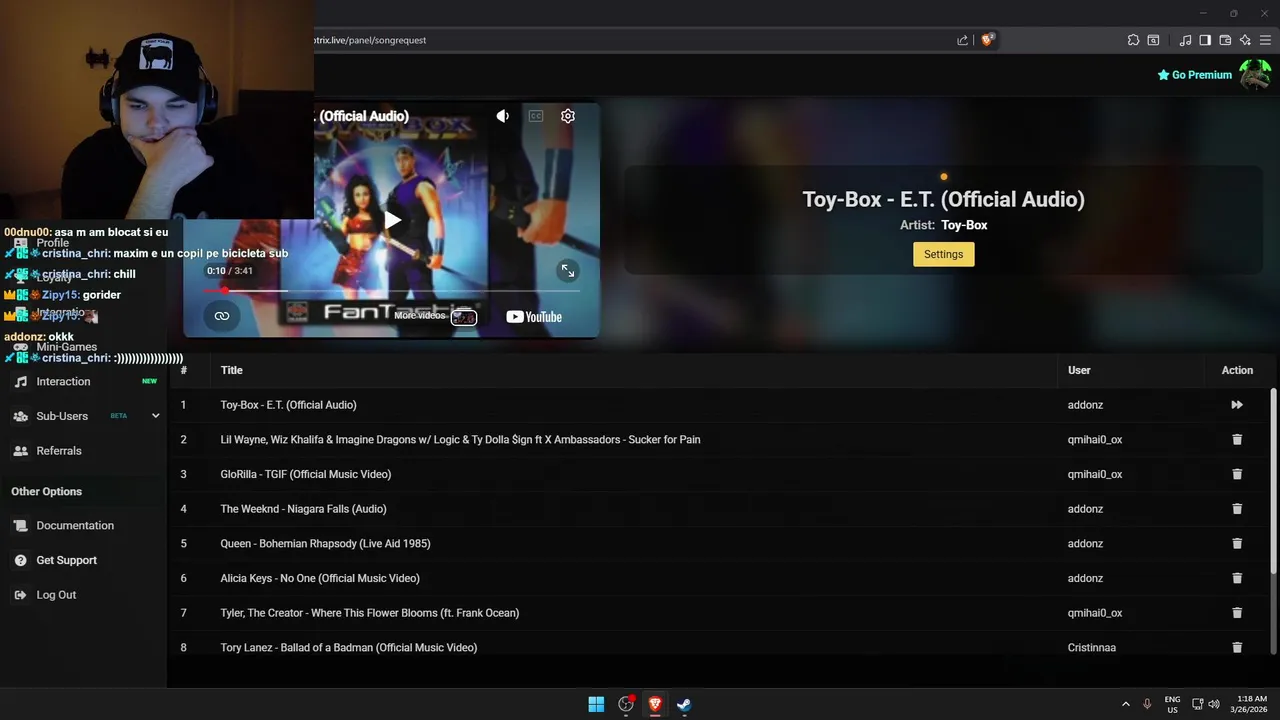This screenshot has height=720, width=1280.
Task: Open Brave playlist music note icon
Action: (x=1185, y=40)
